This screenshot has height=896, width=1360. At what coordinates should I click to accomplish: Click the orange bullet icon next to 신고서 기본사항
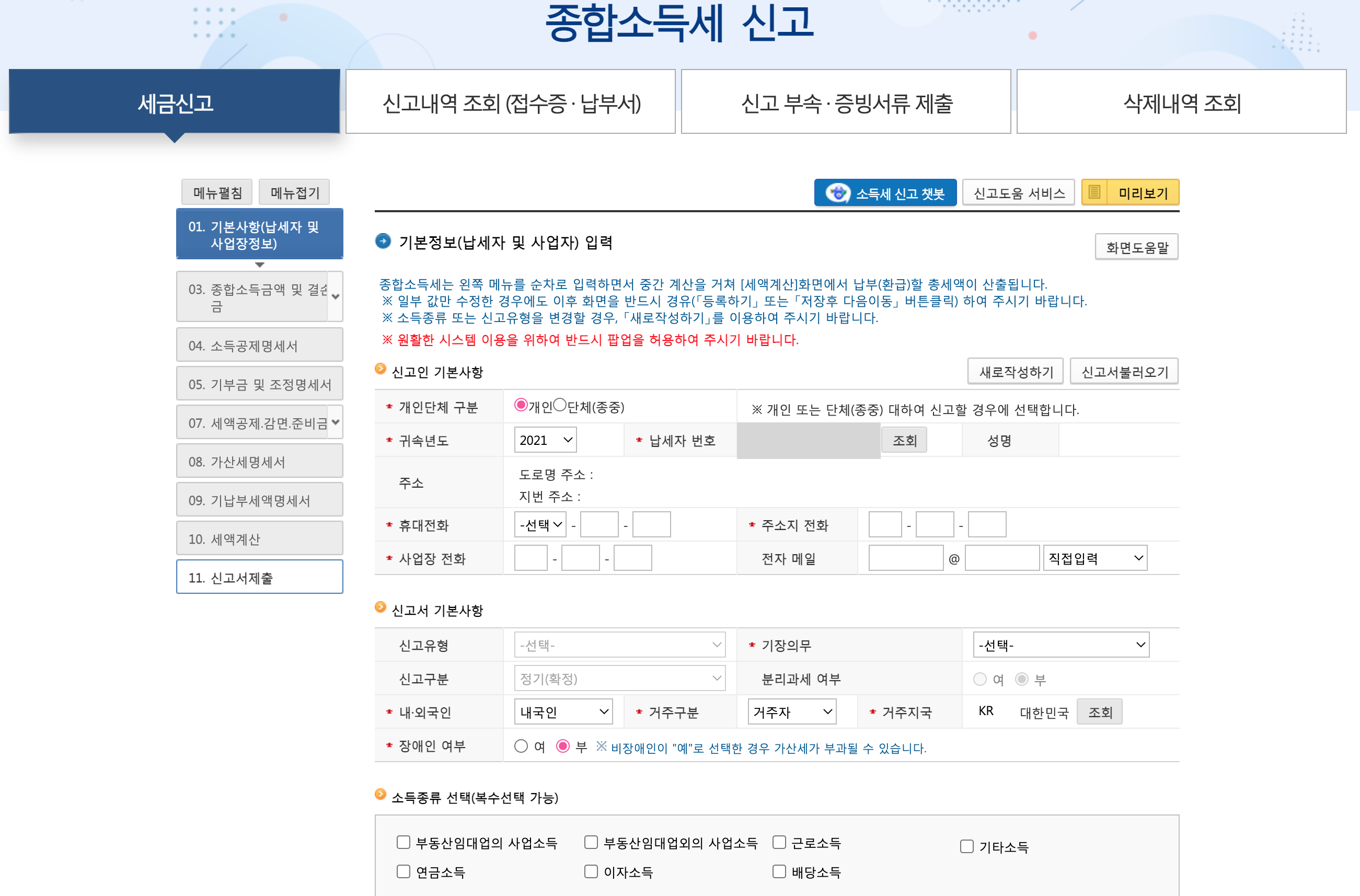pyautogui.click(x=380, y=607)
